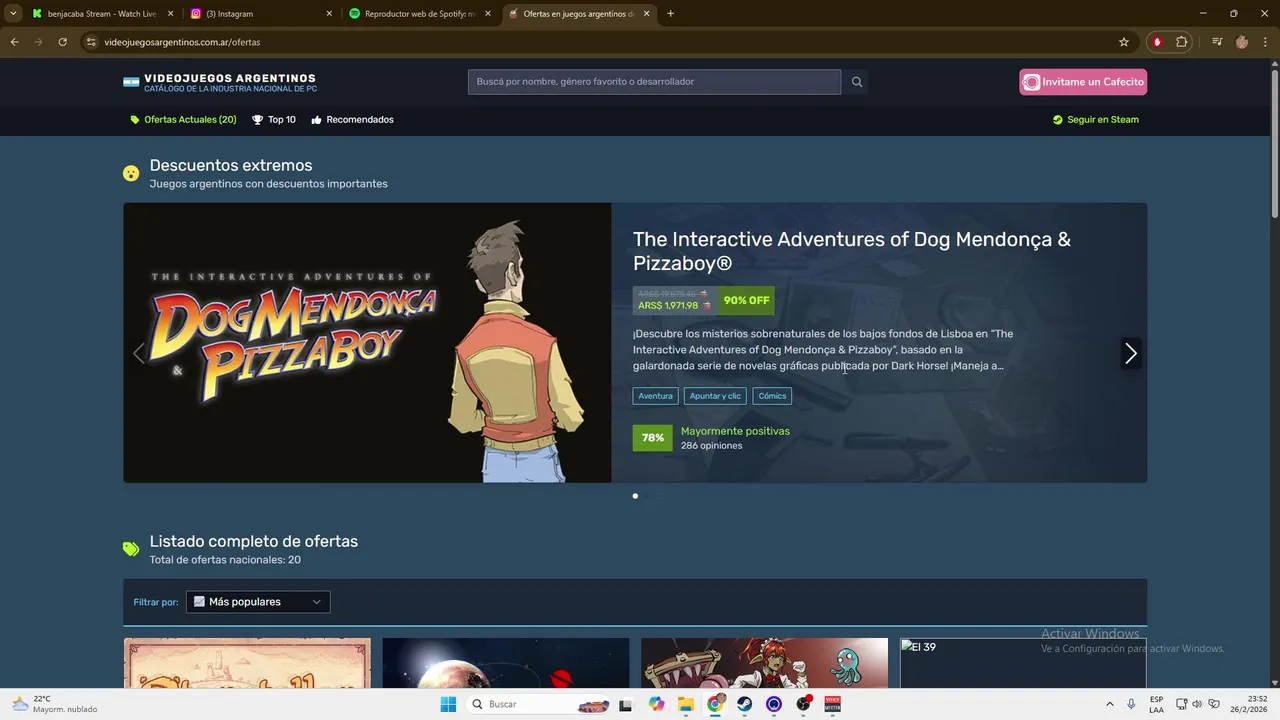This screenshot has width=1280, height=720.
Task: Close the Spotify web player tab
Action: point(488,14)
